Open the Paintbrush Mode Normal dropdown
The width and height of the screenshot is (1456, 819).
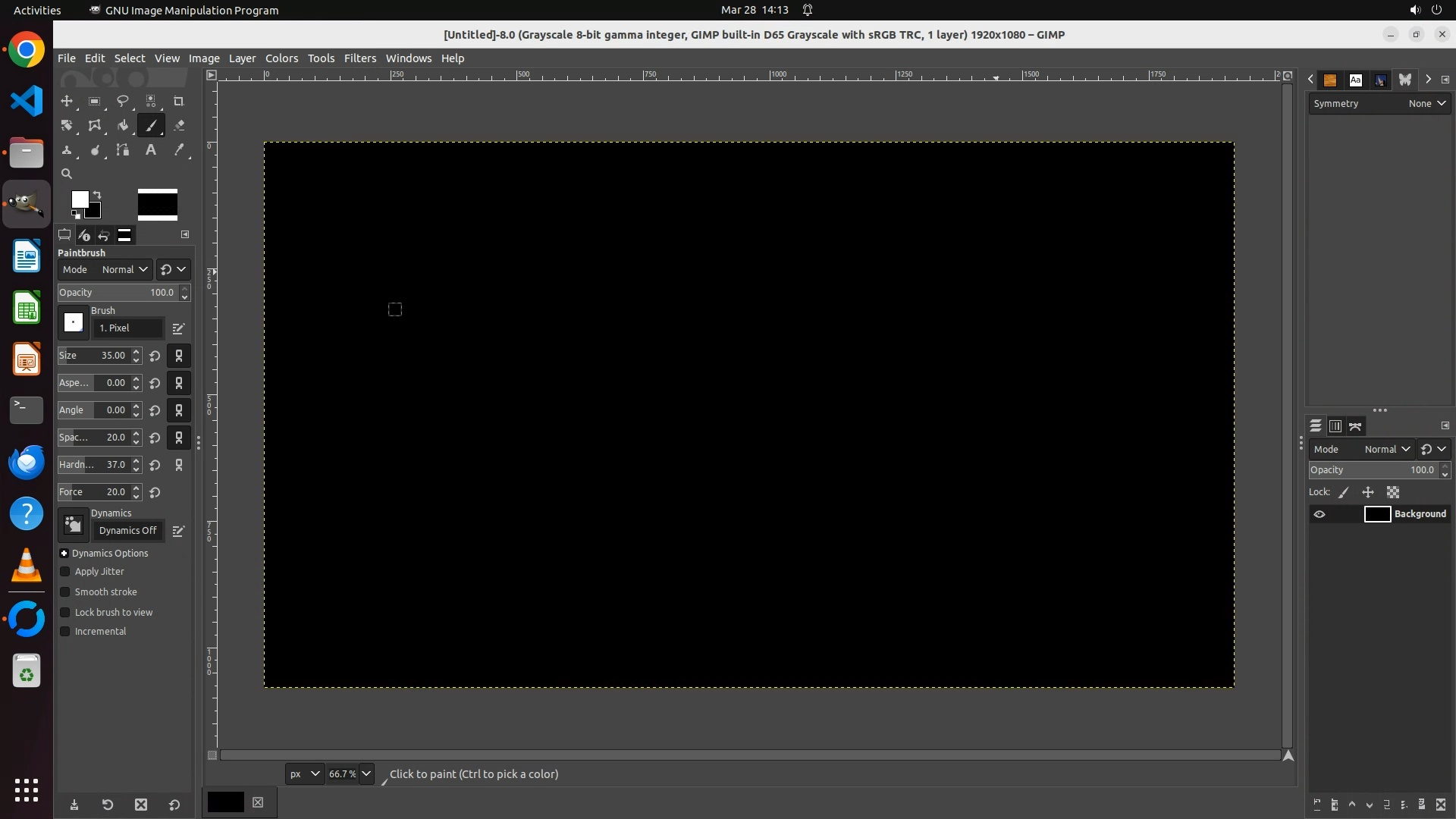pos(124,270)
